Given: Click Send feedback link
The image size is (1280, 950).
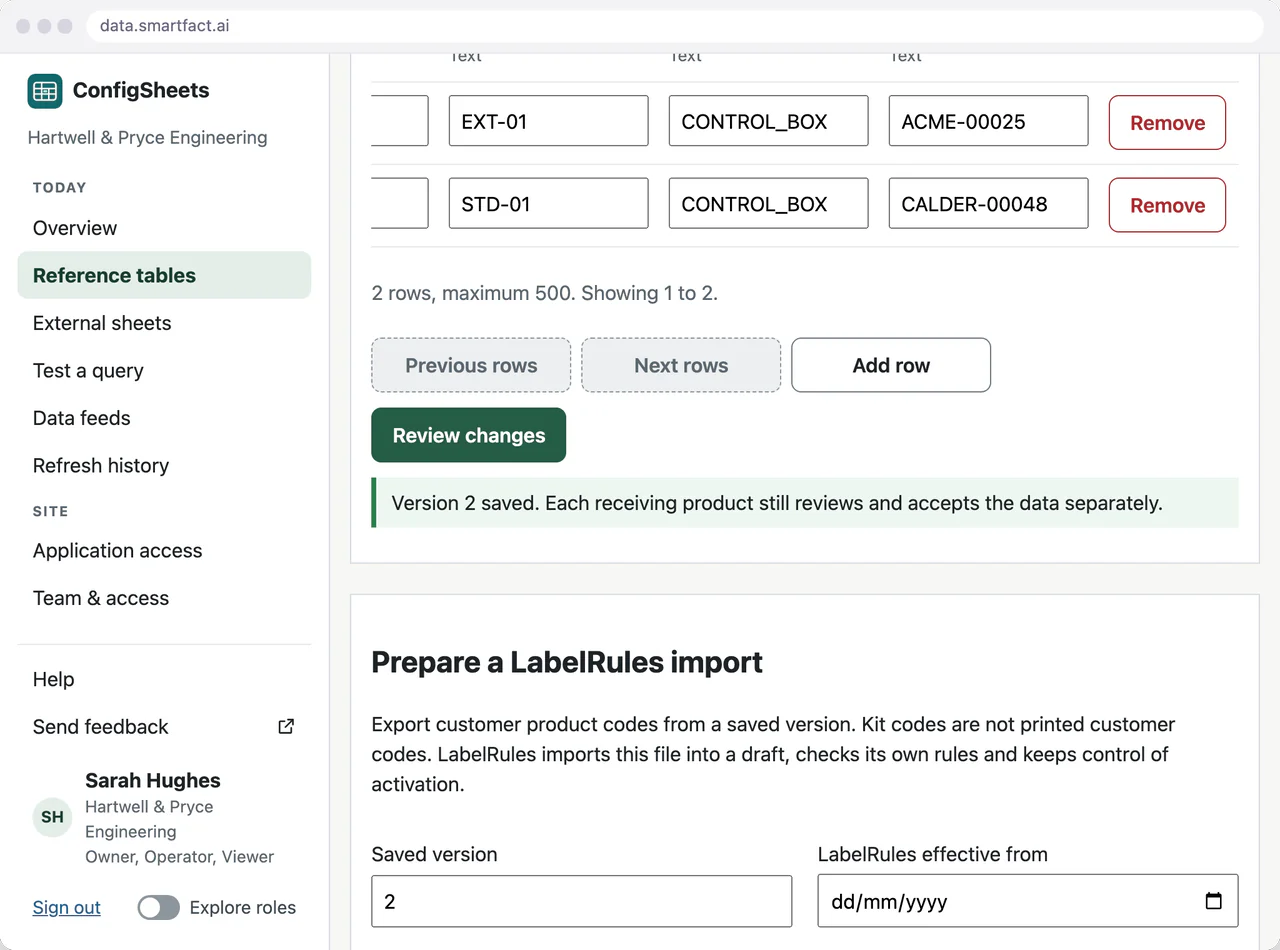Looking at the screenshot, I should coord(101,727).
